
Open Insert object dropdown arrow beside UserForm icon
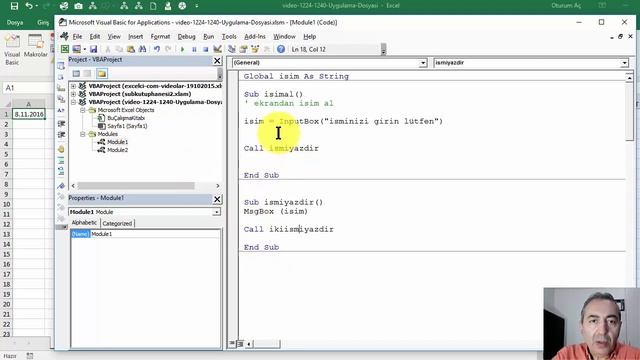tap(84, 49)
